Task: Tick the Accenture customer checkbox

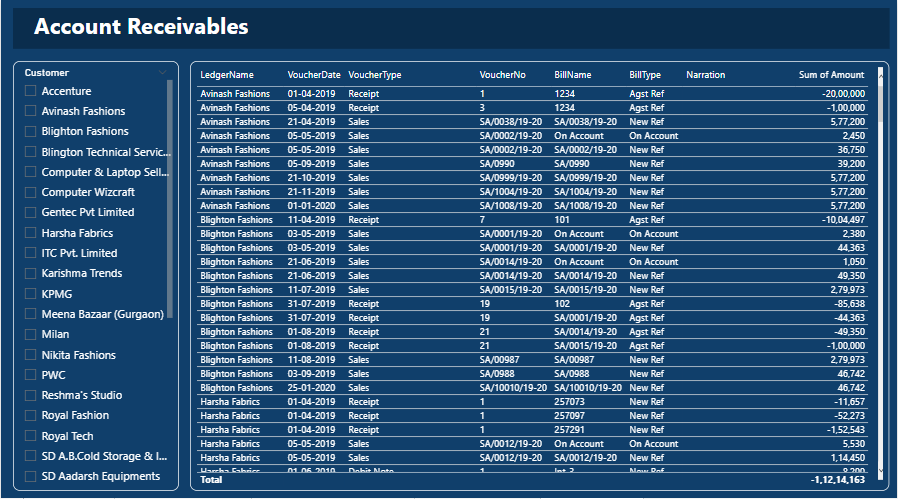Action: point(31,91)
